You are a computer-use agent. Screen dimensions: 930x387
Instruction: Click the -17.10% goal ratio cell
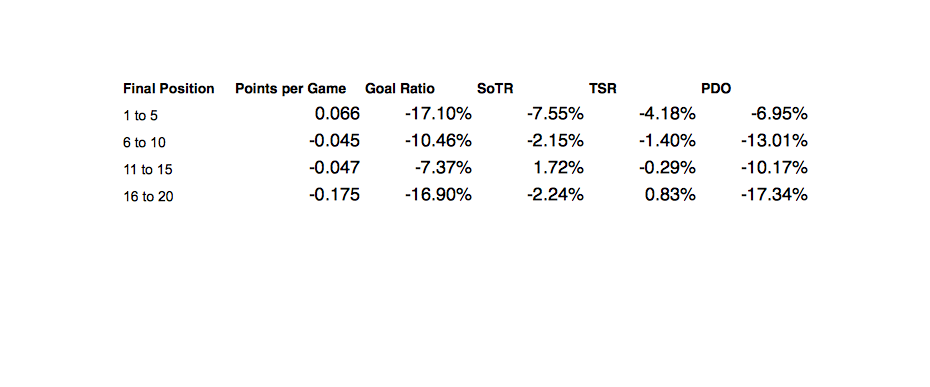[438, 113]
